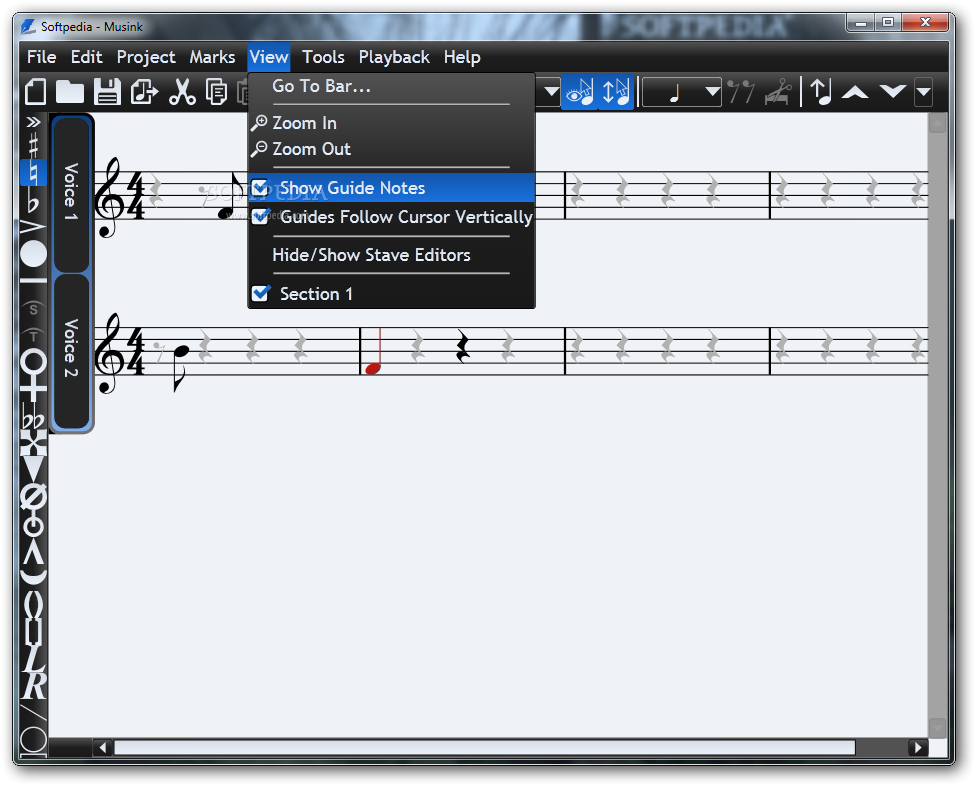The image size is (976, 786).
Task: Select the slur S tool
Action: [34, 309]
